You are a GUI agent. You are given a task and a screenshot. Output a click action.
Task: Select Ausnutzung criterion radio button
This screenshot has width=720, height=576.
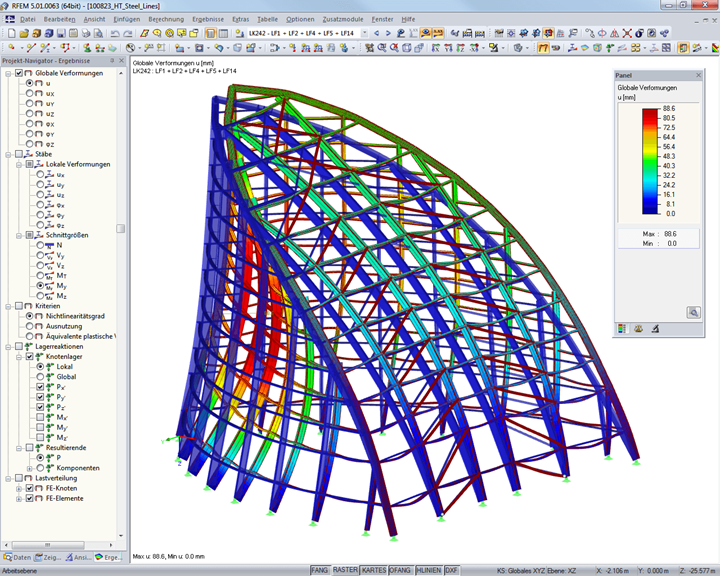click(x=29, y=326)
